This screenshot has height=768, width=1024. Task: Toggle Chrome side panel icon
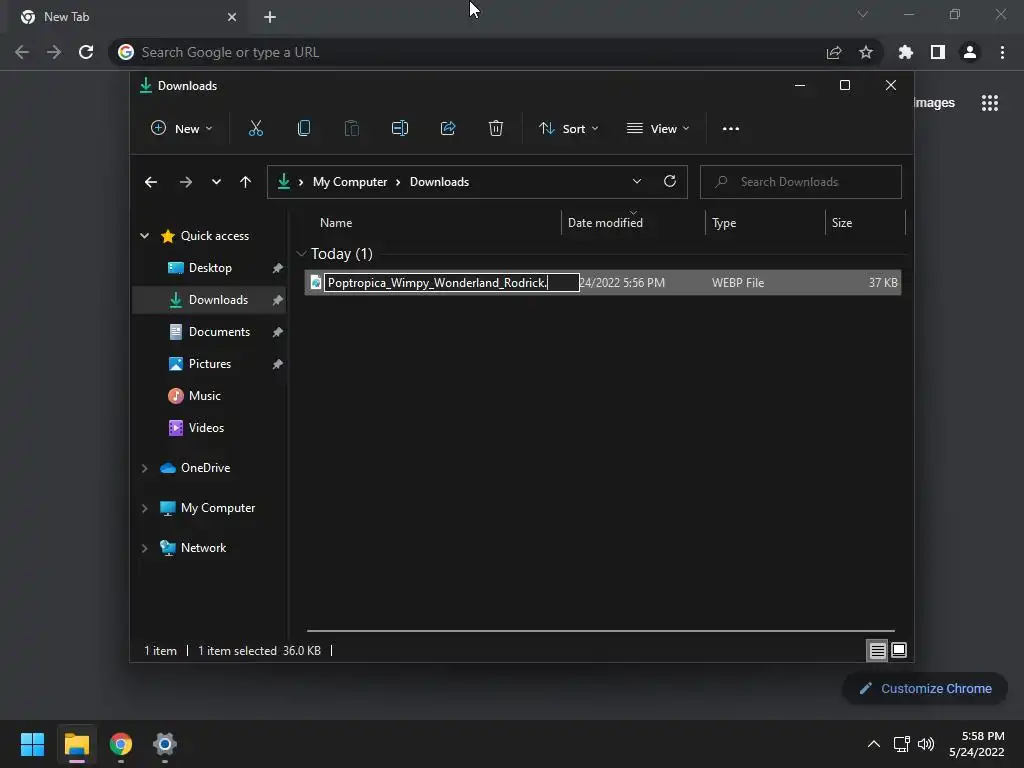pos(938,52)
